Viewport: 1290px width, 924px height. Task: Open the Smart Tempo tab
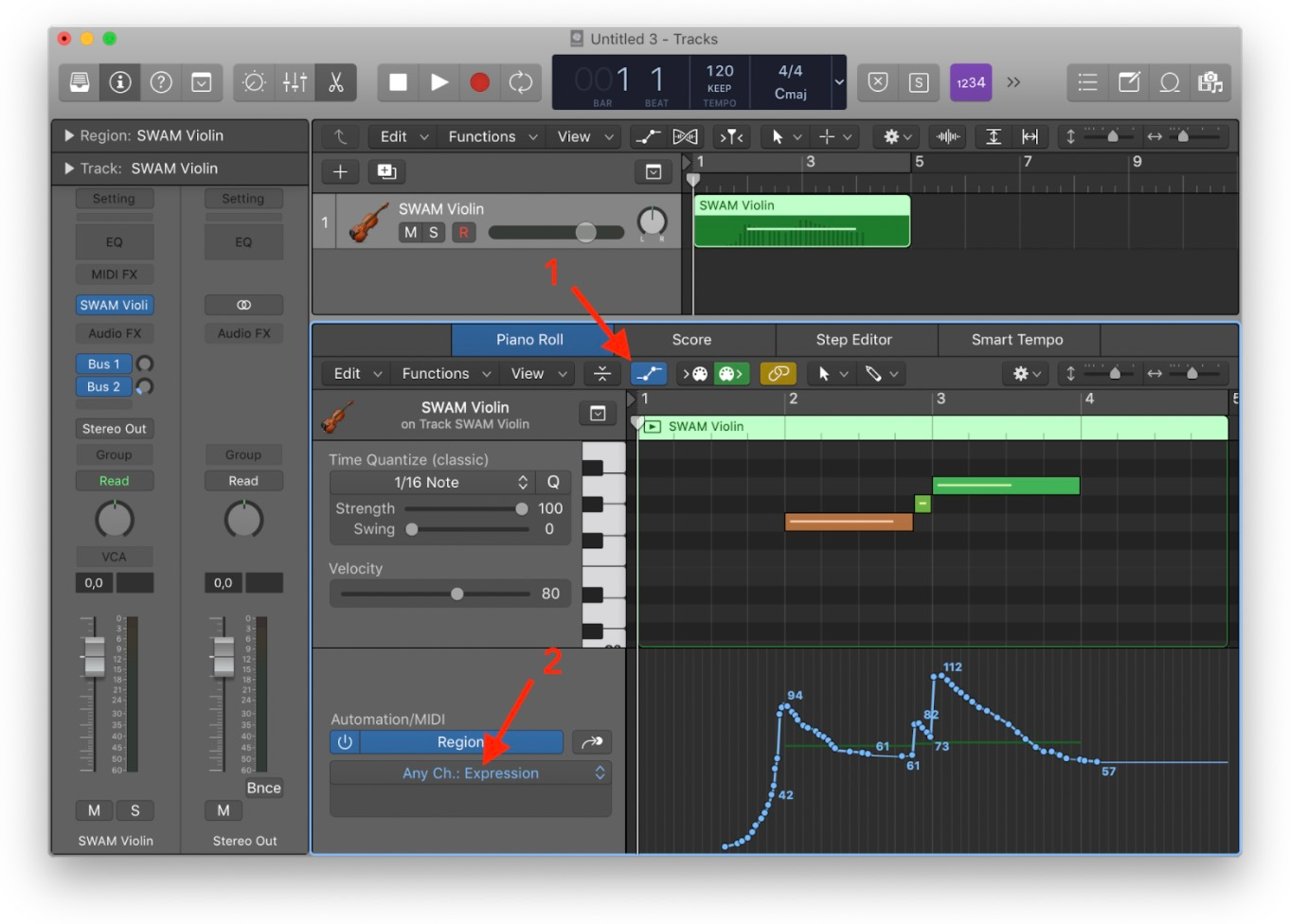click(x=1017, y=340)
